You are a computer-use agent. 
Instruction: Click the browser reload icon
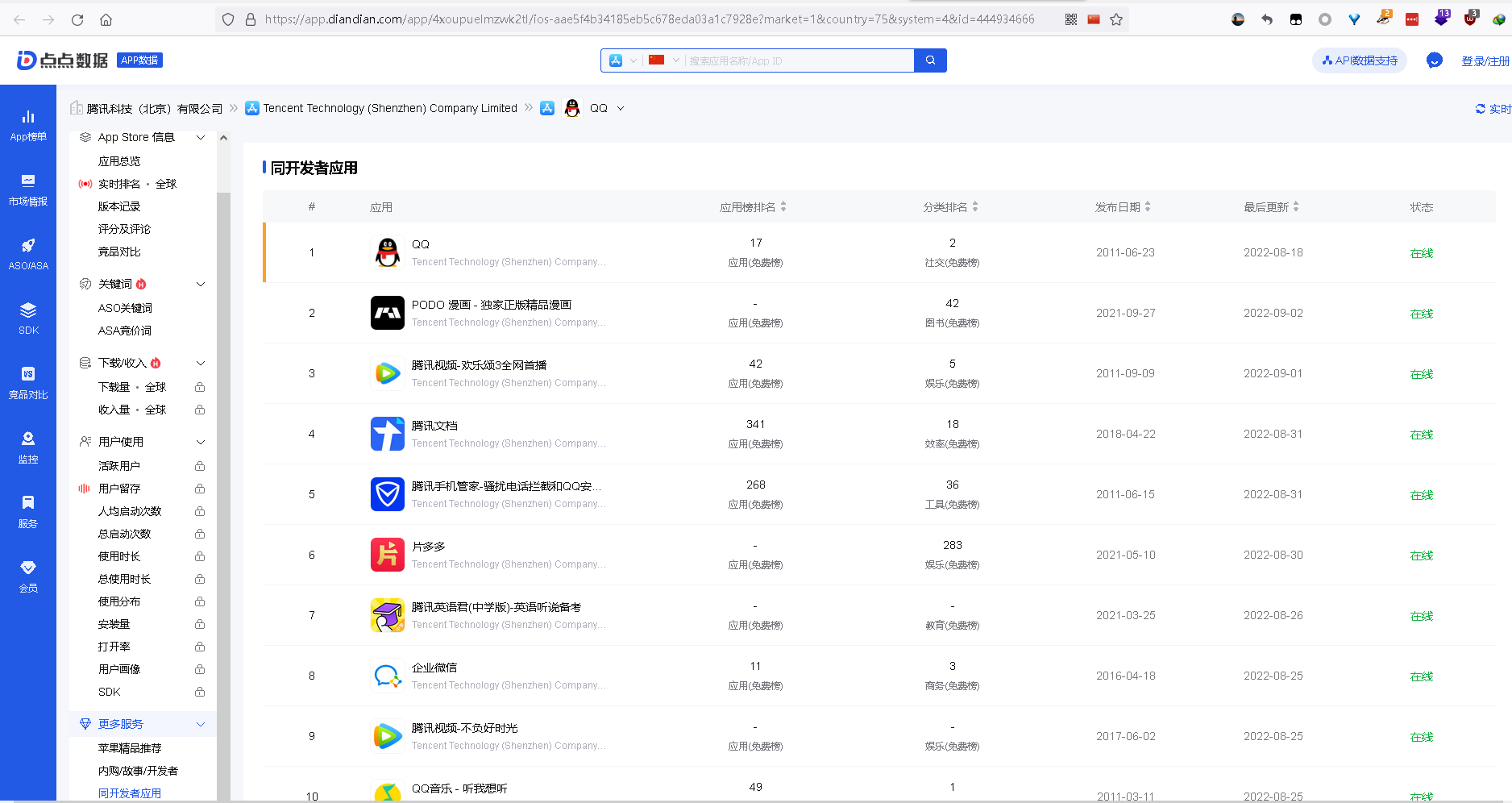(77, 19)
